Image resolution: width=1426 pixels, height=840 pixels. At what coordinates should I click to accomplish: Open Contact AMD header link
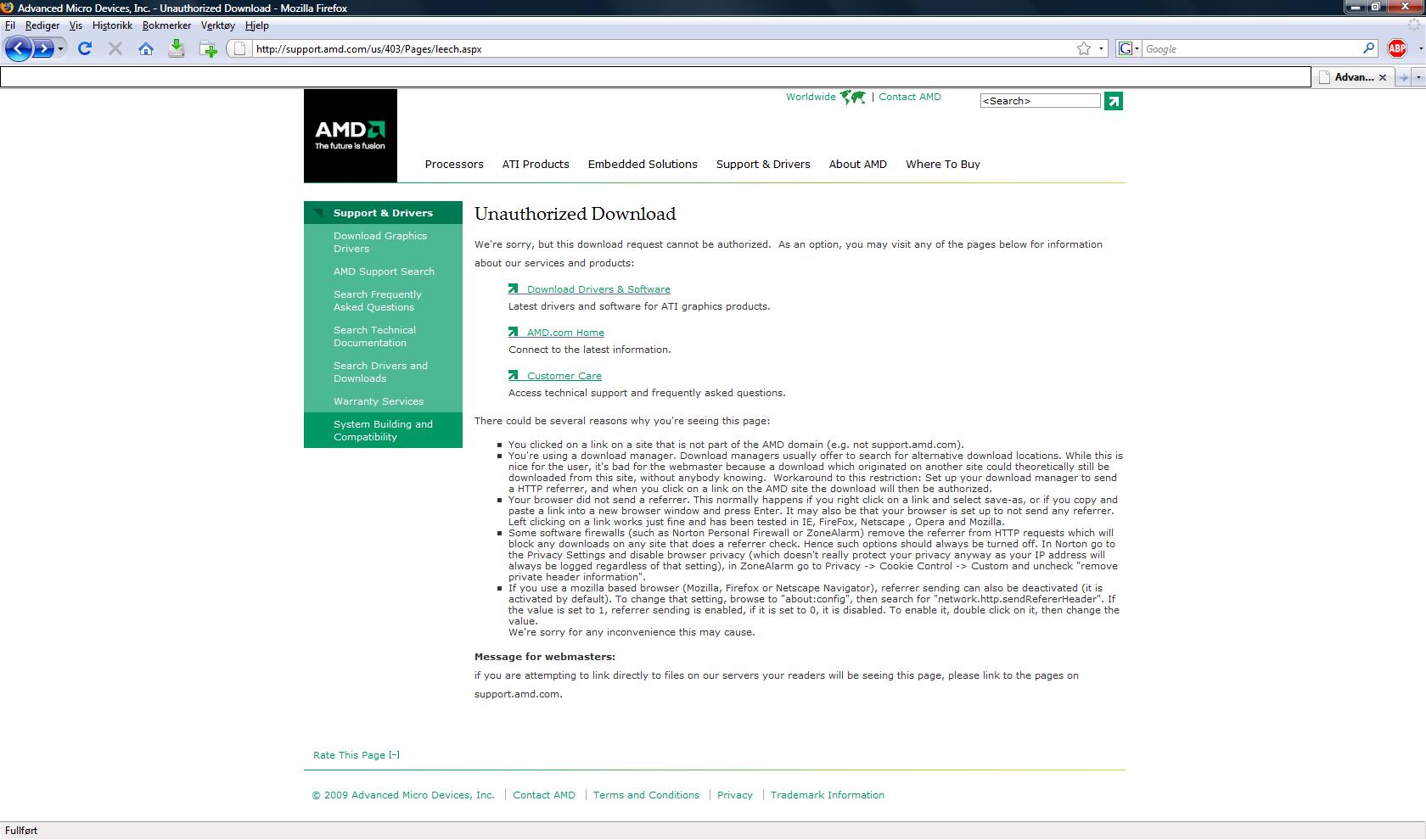910,97
